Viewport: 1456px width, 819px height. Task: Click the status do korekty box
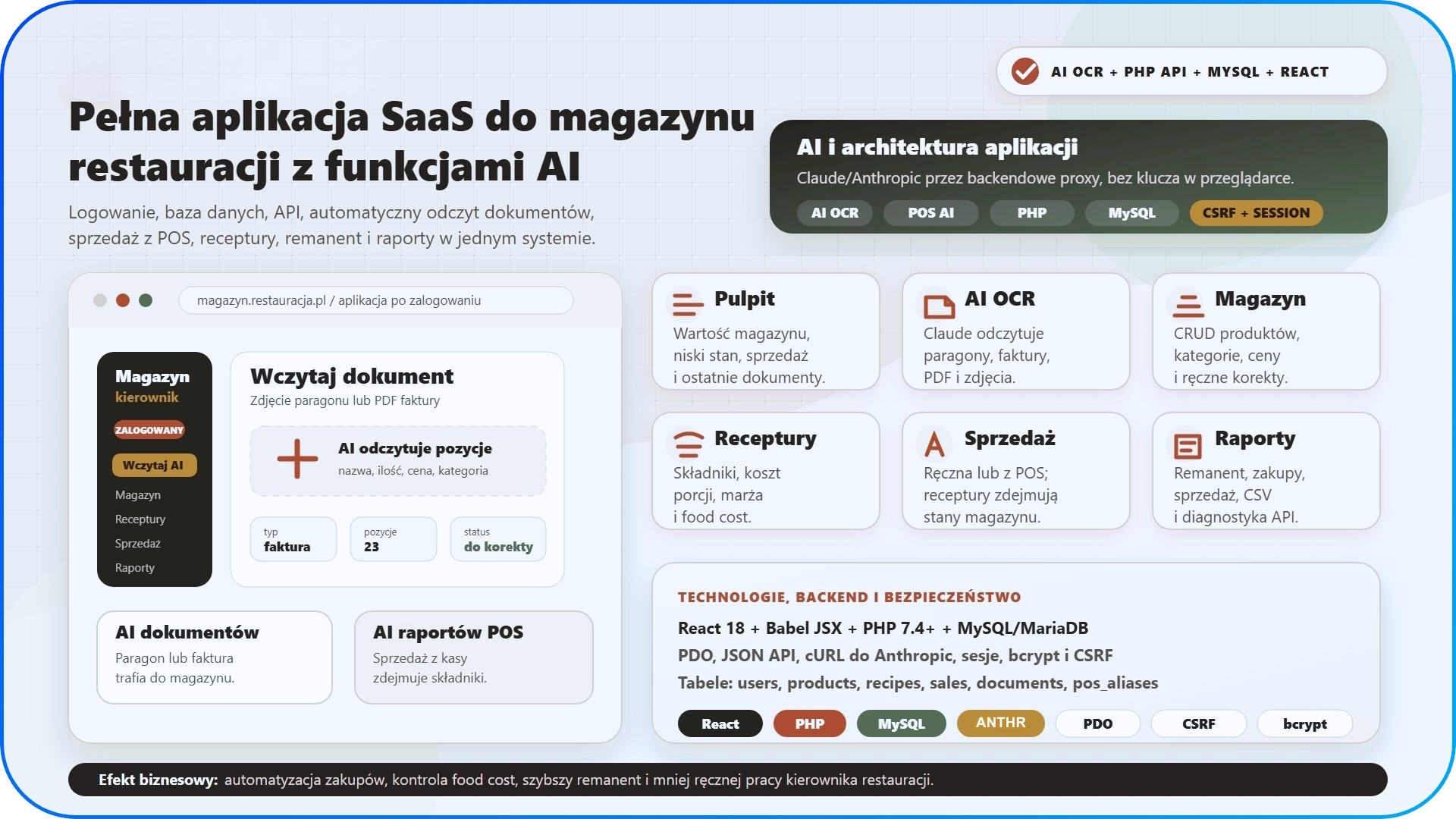(x=498, y=539)
